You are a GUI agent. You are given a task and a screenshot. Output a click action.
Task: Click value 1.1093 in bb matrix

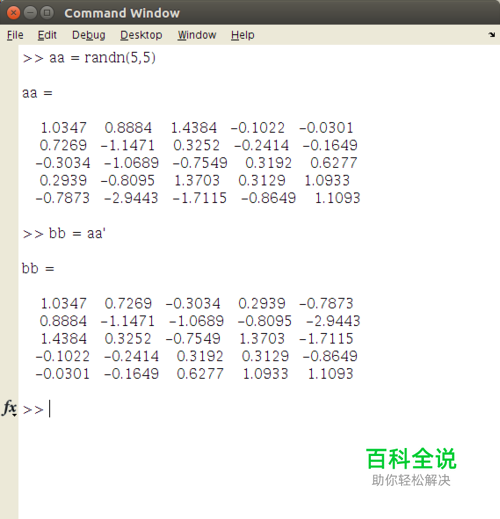pyautogui.click(x=330, y=374)
